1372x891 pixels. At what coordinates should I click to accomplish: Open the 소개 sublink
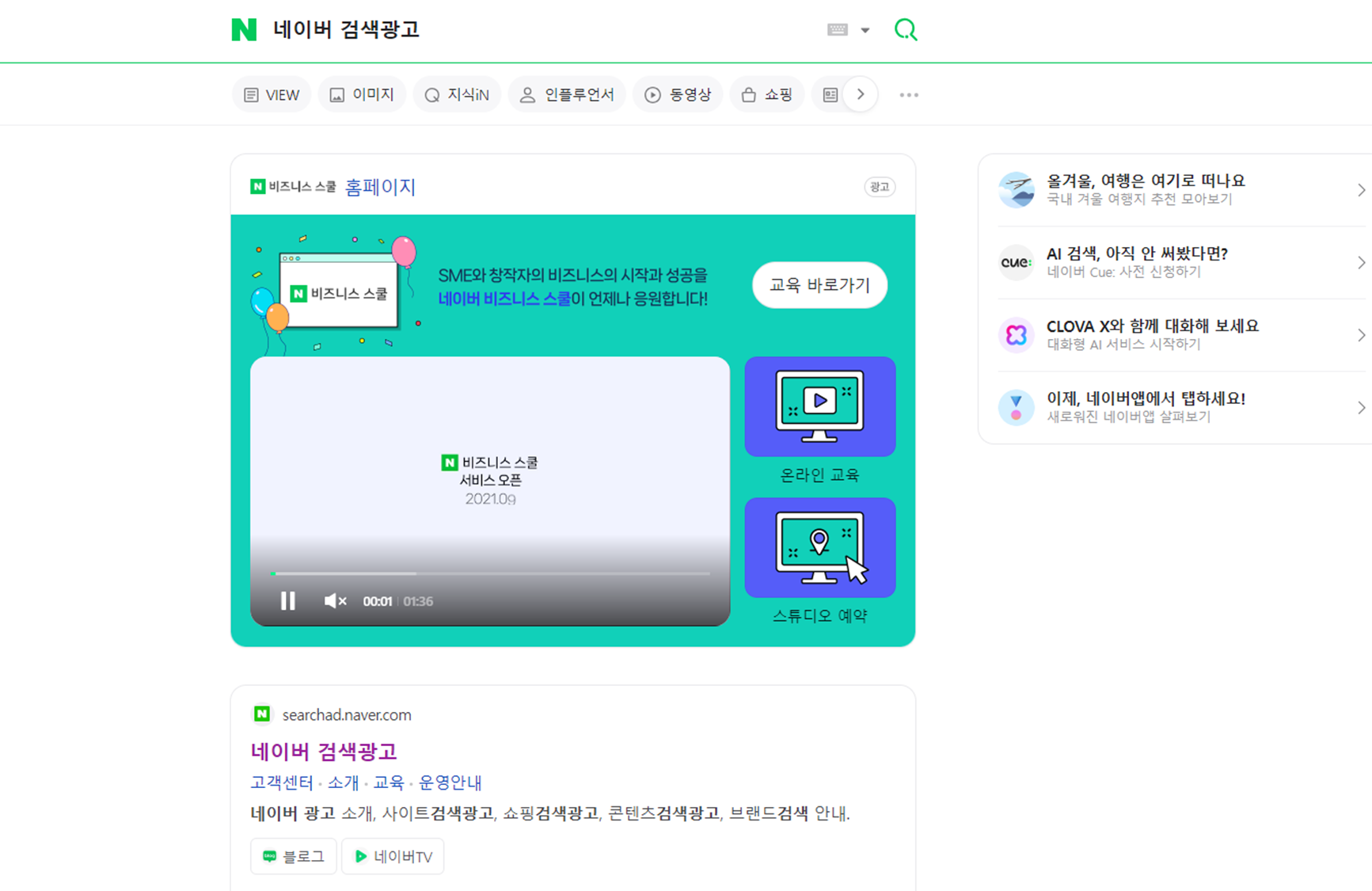pos(343,782)
